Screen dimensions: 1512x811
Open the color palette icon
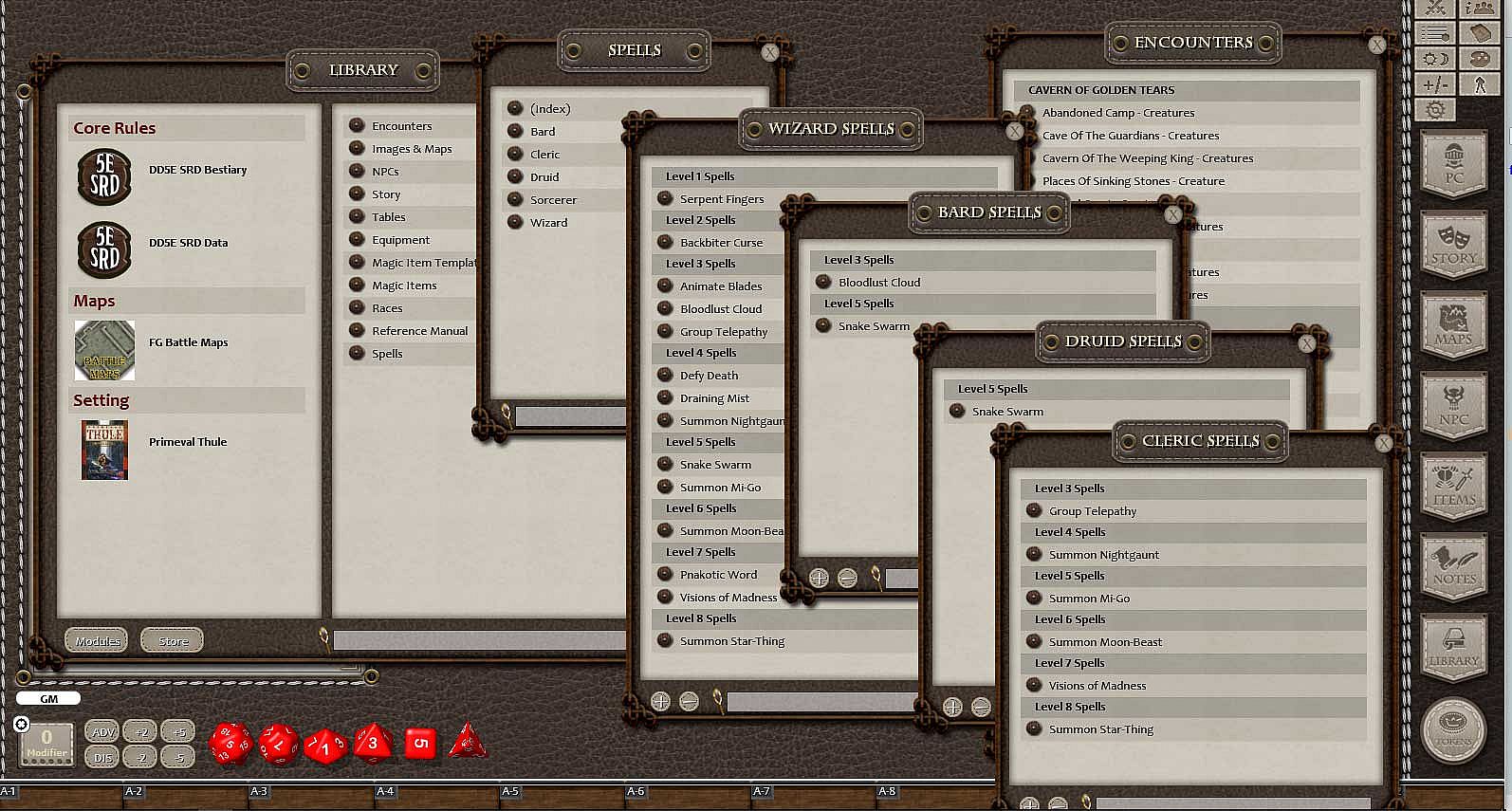tap(1479, 59)
